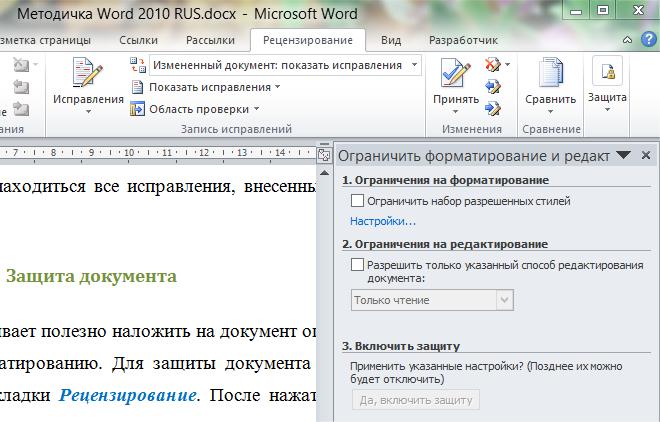The height and width of the screenshot is (422, 660).
Task: Click Да, включить защиту button
Action: [x=416, y=400]
